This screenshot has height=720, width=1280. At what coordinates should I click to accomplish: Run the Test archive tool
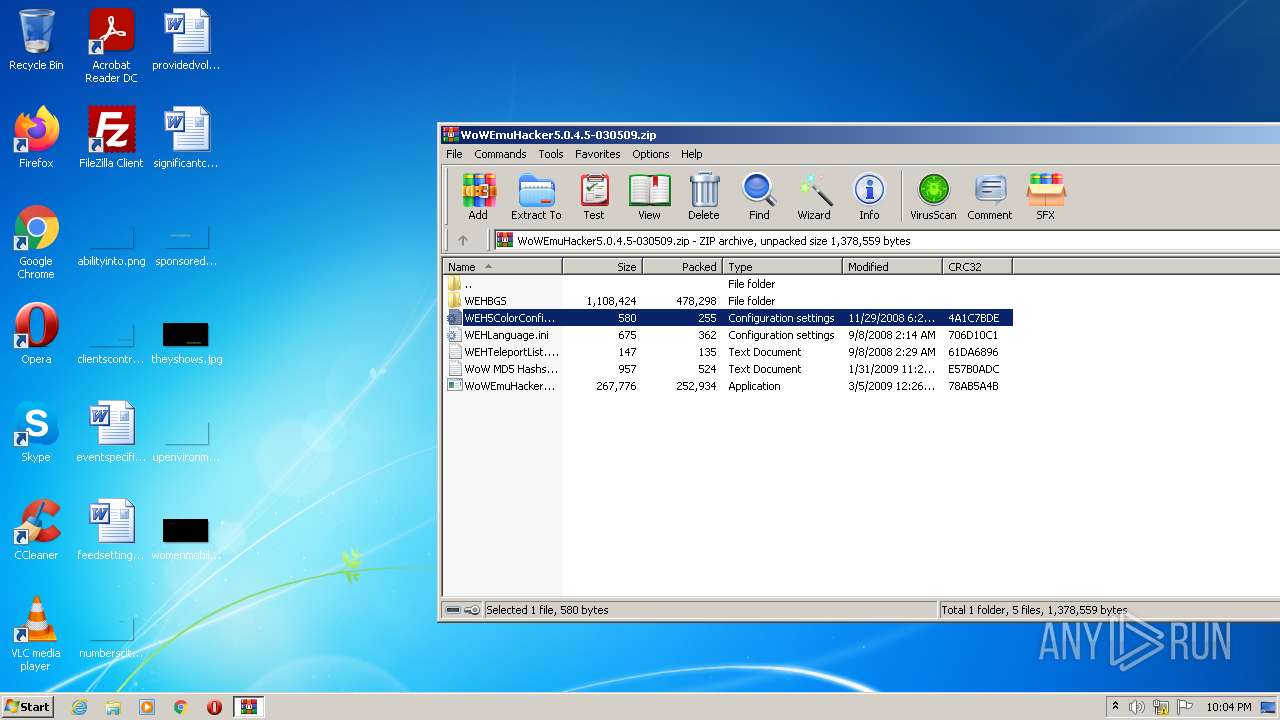point(594,196)
